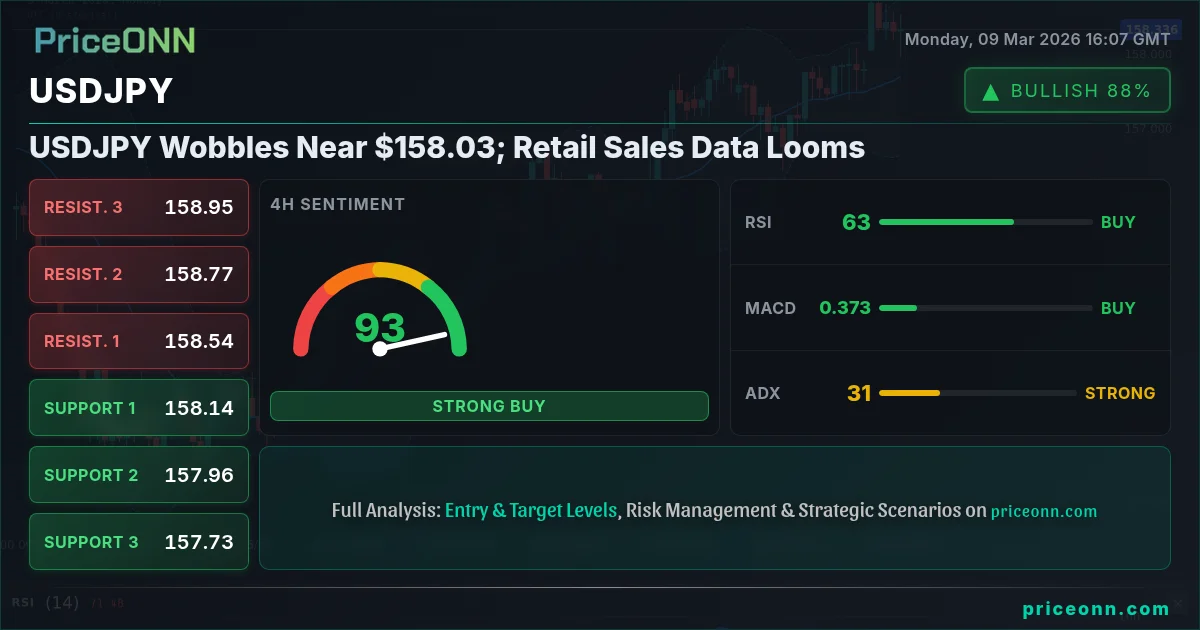Click the RSI progress bar

click(x=985, y=222)
